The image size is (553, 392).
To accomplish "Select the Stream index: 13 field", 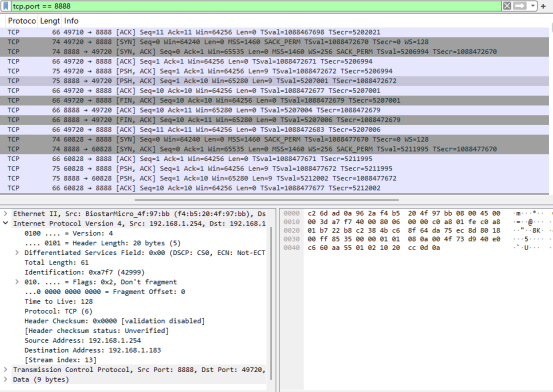I will tap(60, 360).
